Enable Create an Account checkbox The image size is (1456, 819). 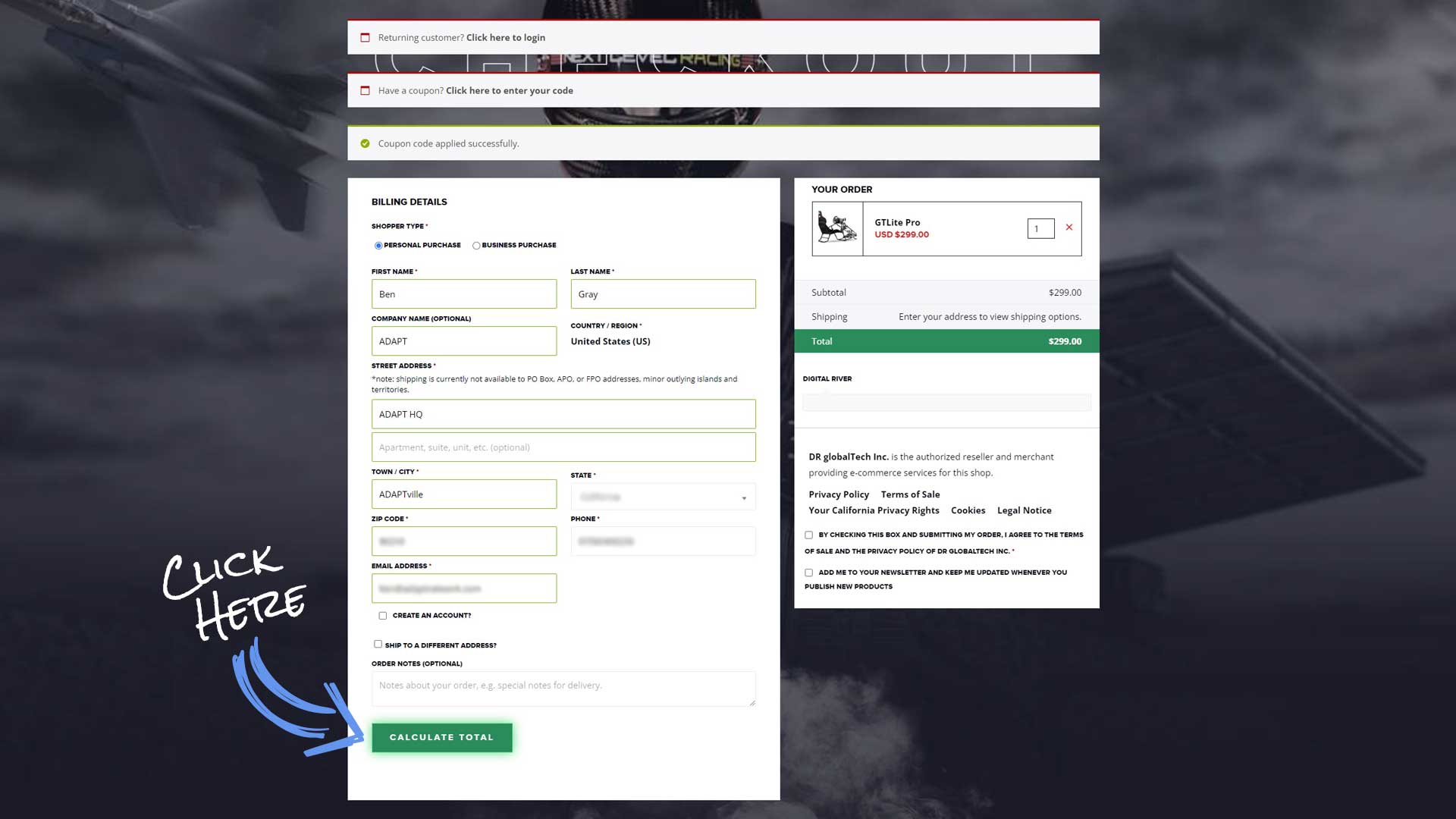pos(383,616)
